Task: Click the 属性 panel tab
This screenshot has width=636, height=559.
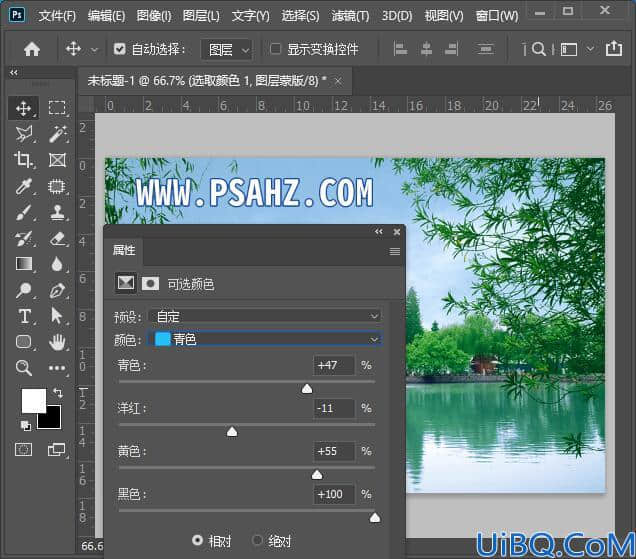Action: (x=124, y=250)
